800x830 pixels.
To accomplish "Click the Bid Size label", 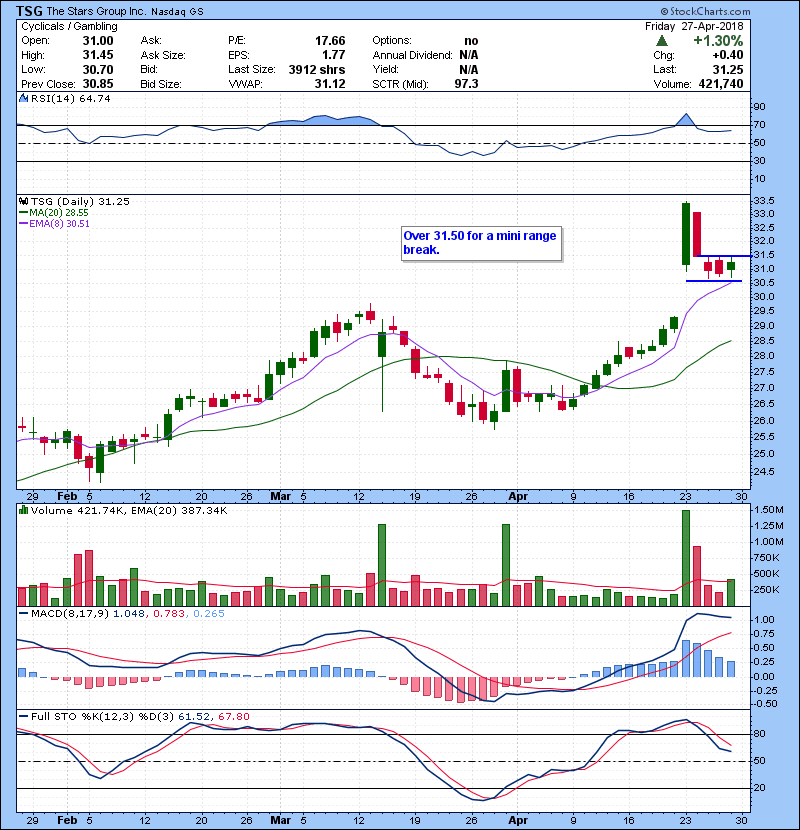I will coord(161,84).
